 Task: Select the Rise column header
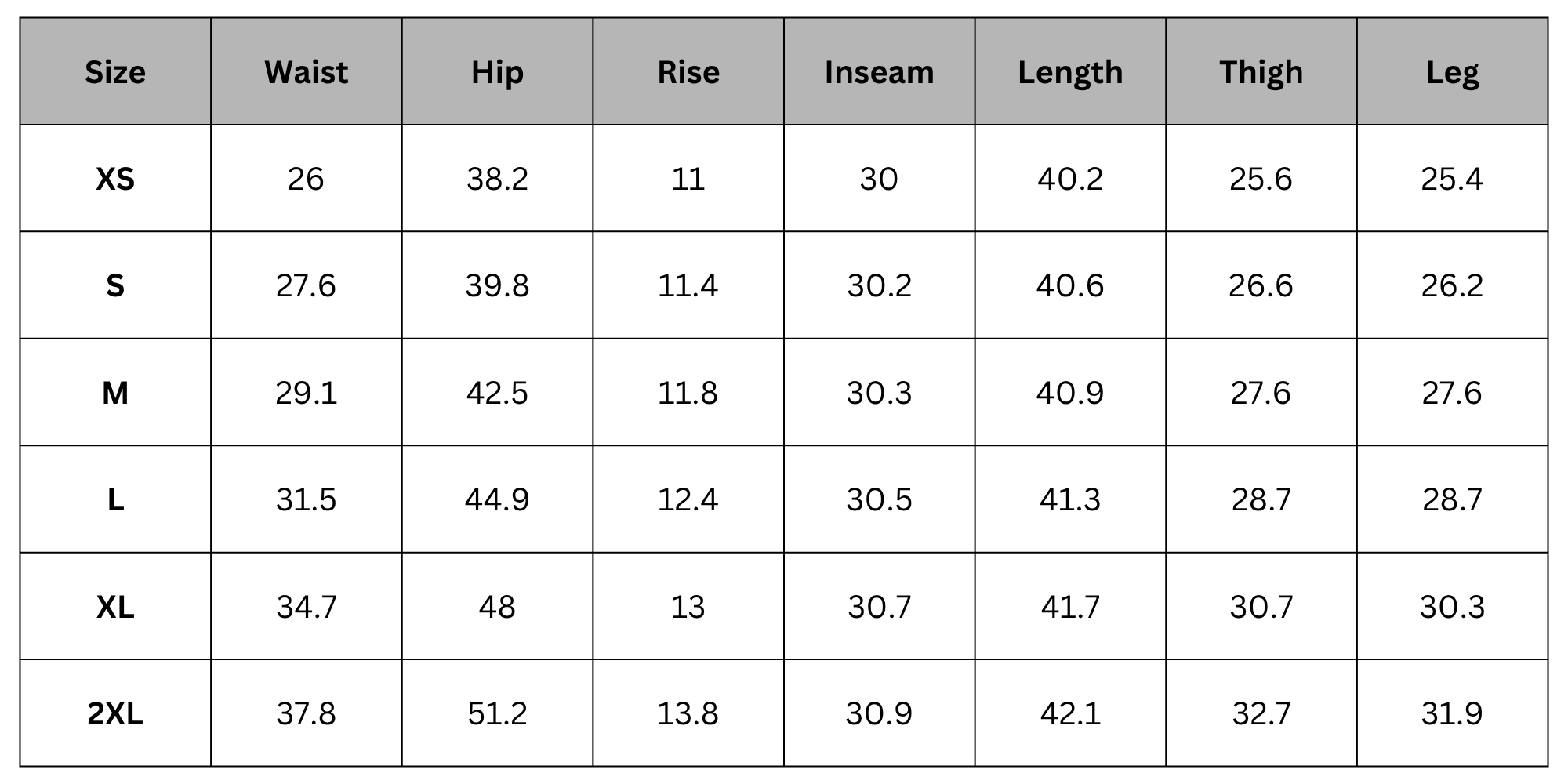click(688, 72)
